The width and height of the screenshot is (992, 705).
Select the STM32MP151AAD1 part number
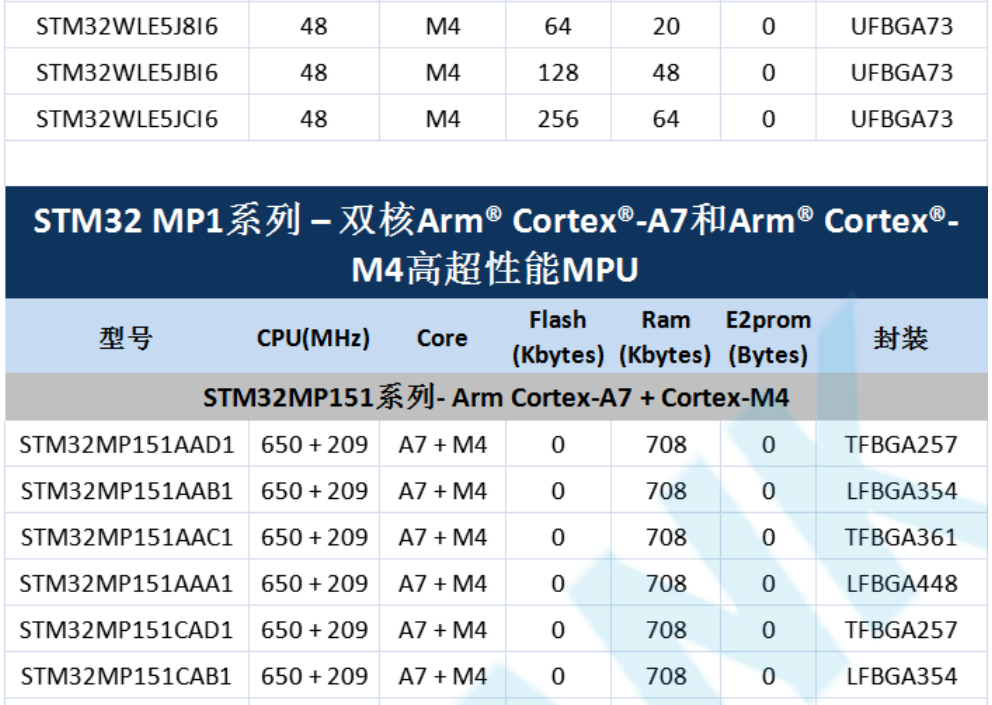coord(129,444)
